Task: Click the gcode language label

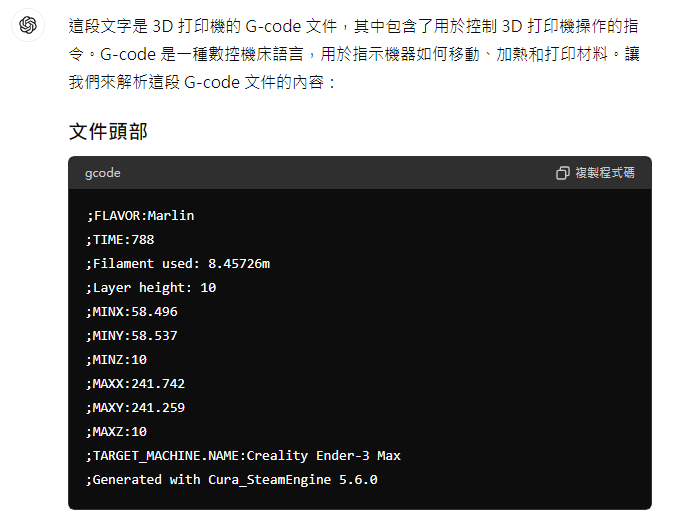Action: 103,173
